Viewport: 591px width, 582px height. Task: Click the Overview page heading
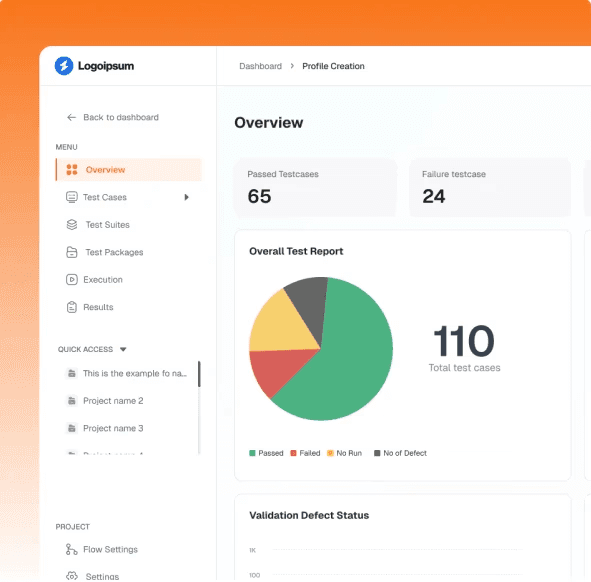coord(269,123)
